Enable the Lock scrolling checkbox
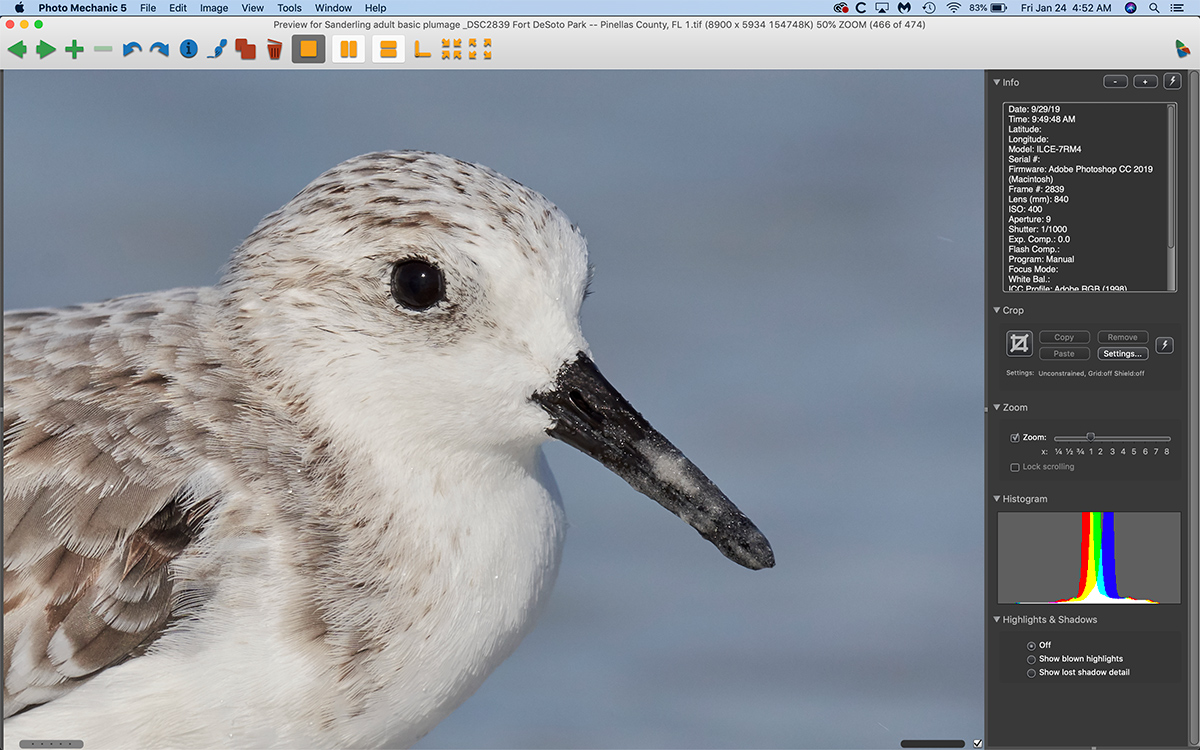 pyautogui.click(x=1015, y=467)
